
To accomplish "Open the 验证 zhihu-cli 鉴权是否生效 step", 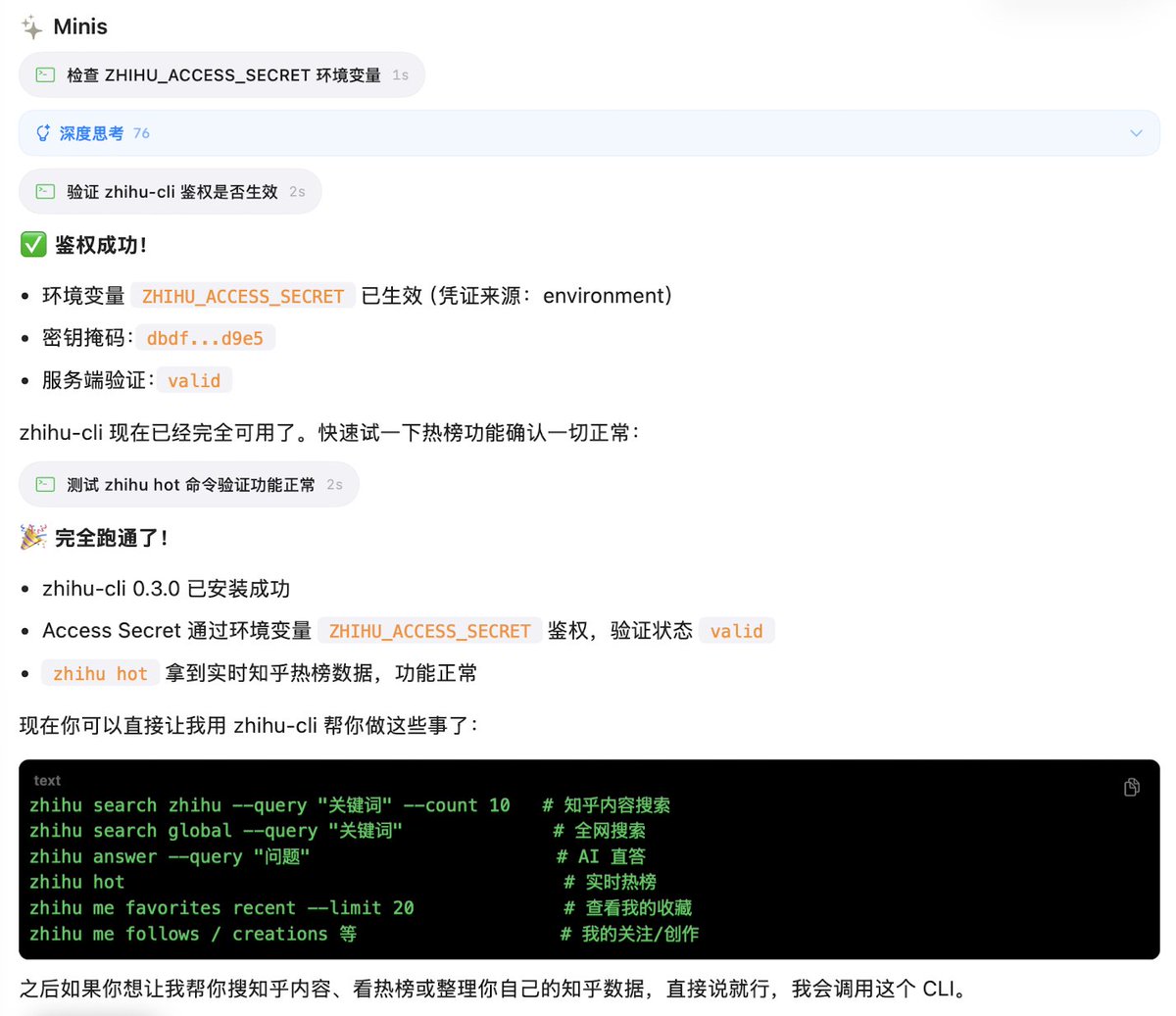I will tap(171, 192).
